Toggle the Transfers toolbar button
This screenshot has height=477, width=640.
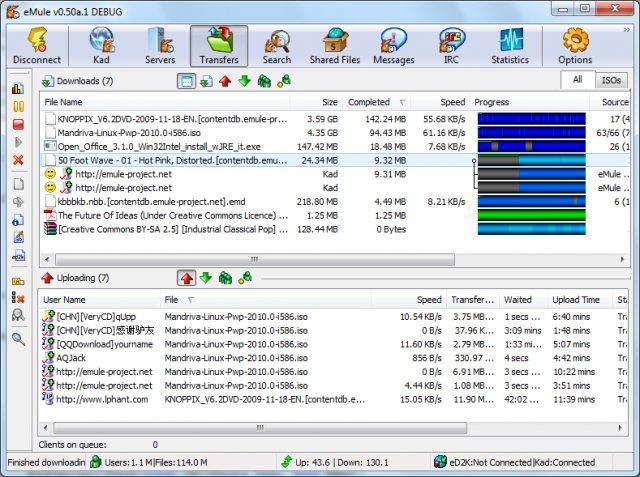click(219, 46)
